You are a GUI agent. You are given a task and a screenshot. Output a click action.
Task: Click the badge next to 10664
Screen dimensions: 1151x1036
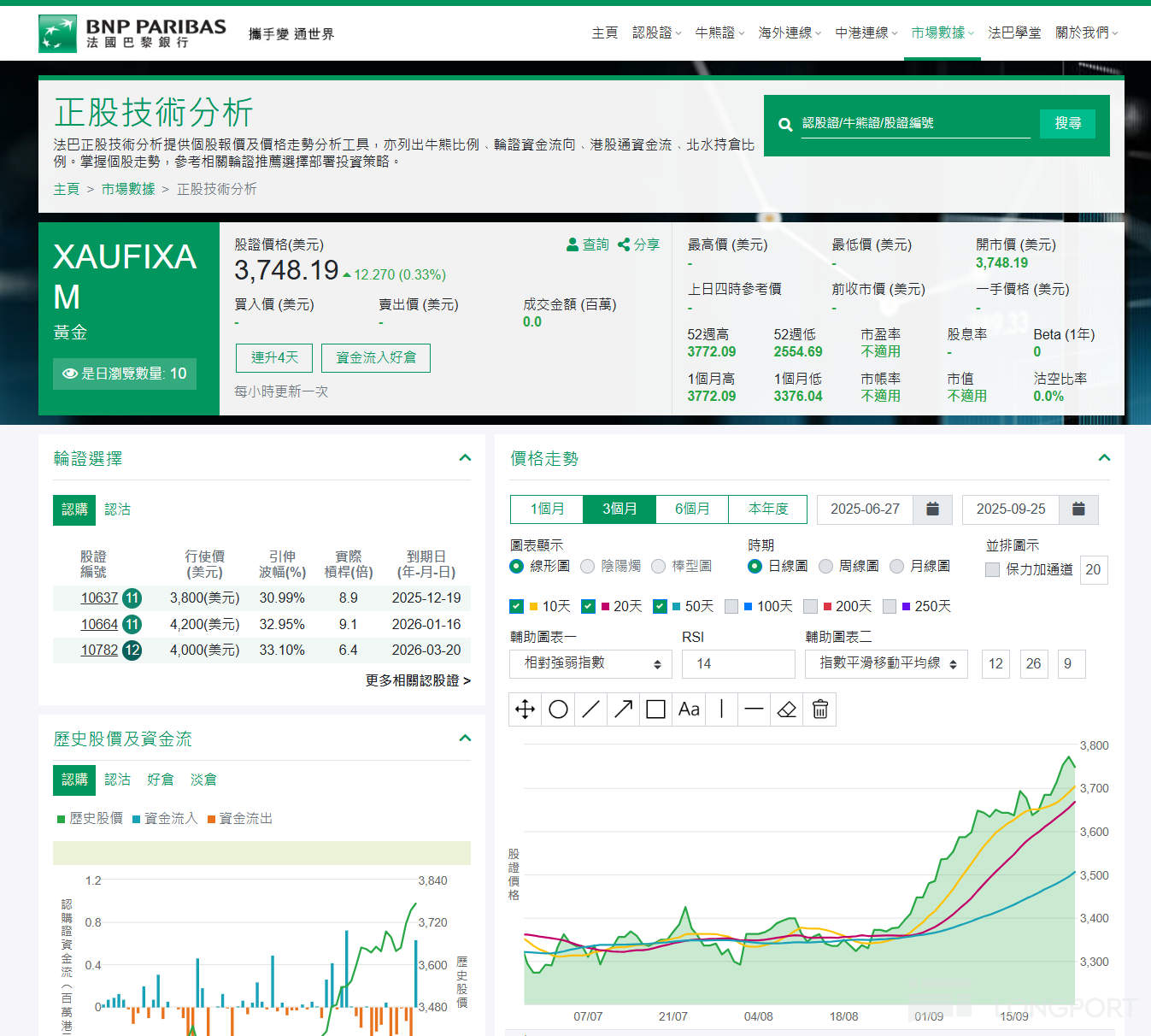[132, 625]
